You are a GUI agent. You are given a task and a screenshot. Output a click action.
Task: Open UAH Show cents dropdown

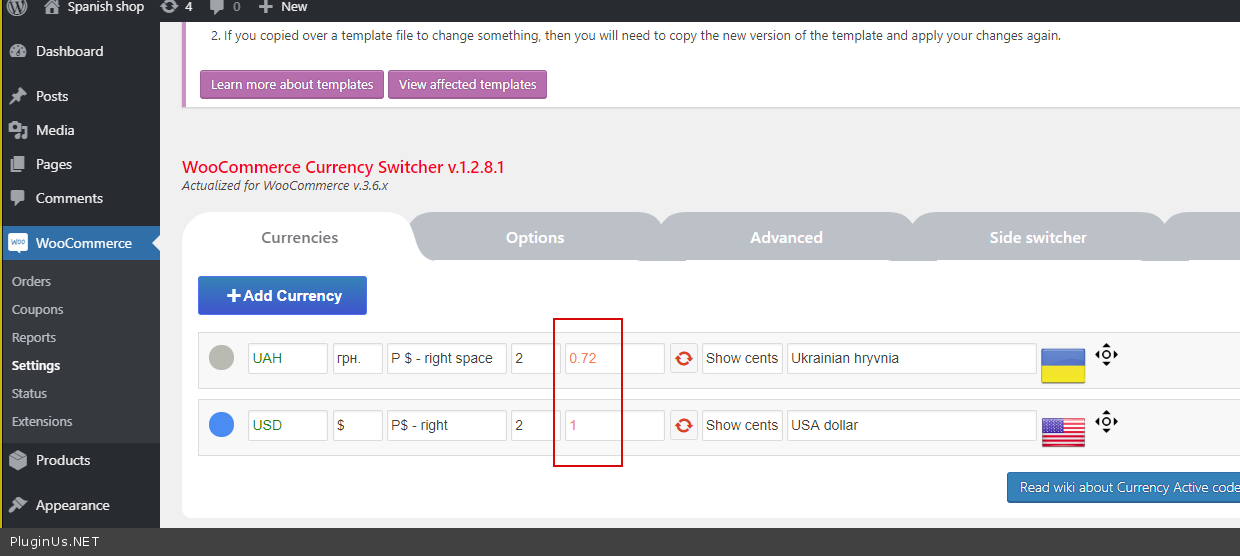[x=742, y=358]
